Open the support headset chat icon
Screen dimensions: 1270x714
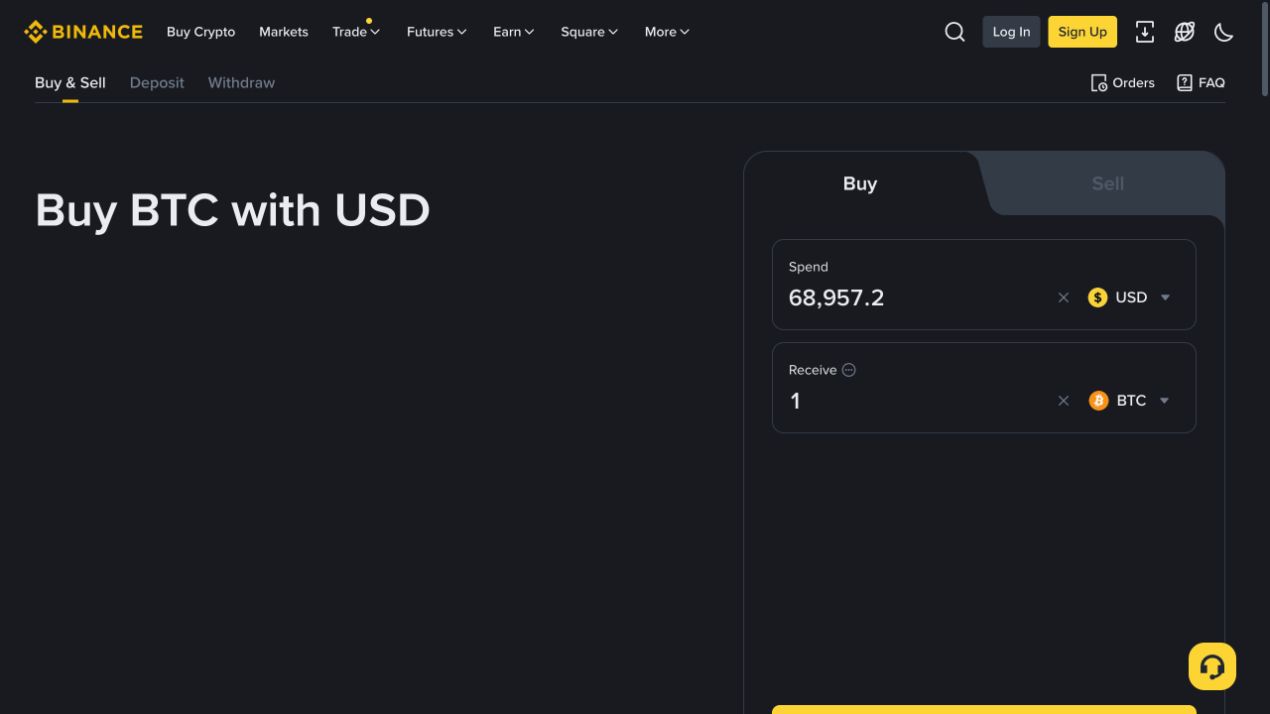pyautogui.click(x=1212, y=666)
